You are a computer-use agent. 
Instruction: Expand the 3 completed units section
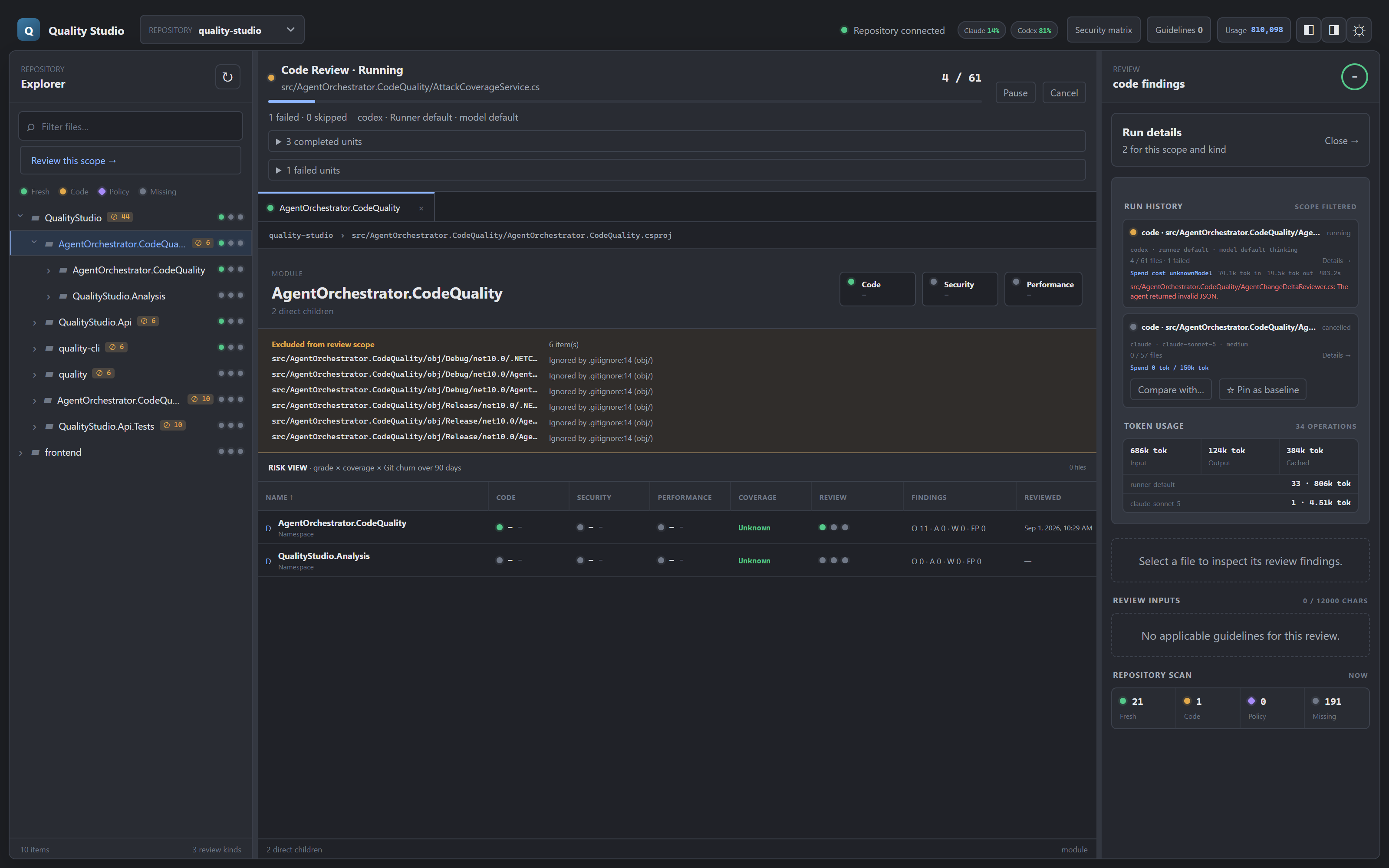[x=677, y=141]
